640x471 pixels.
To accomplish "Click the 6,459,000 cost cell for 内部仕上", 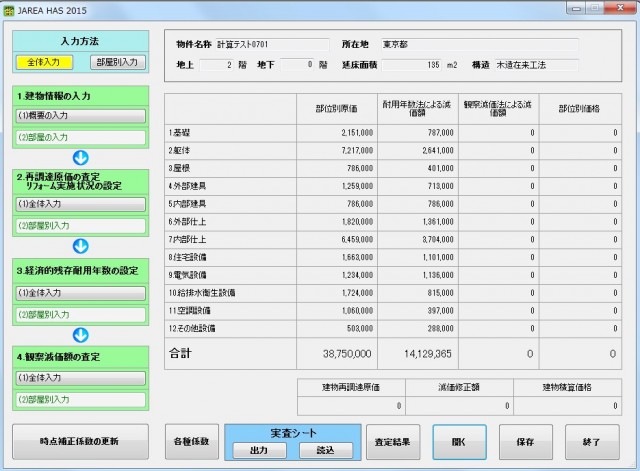I will (x=337, y=240).
